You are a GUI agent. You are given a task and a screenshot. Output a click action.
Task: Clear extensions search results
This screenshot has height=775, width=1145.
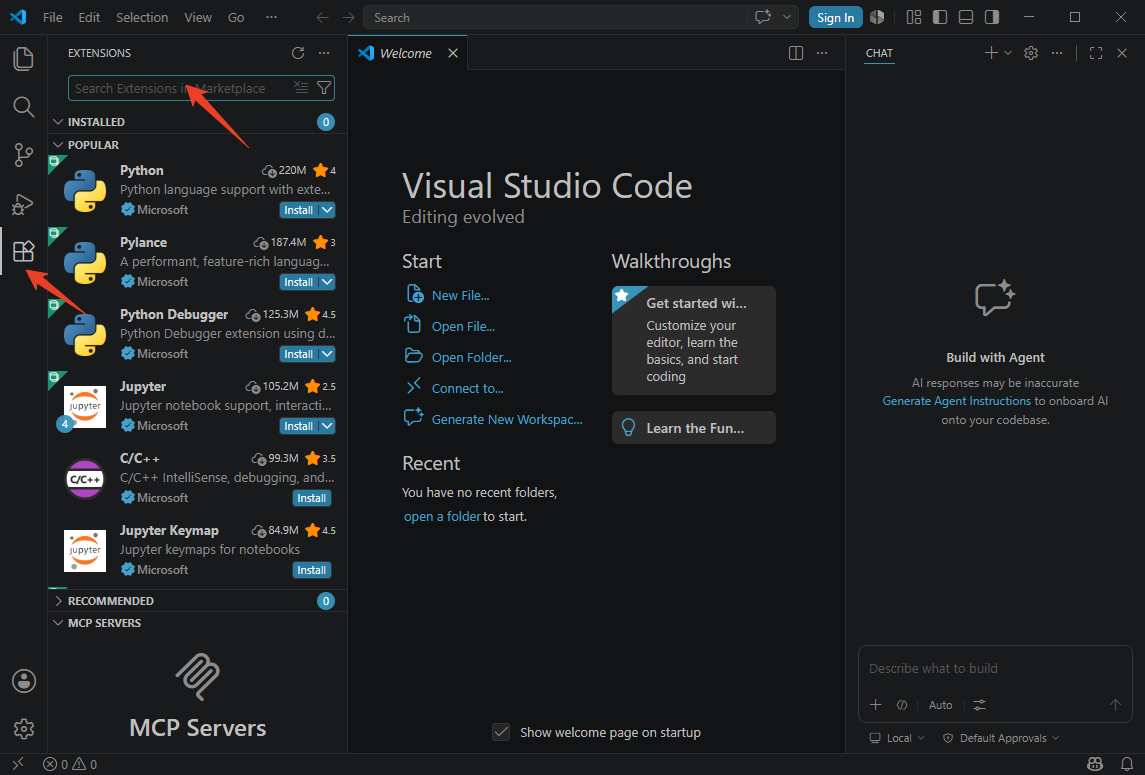tap(301, 88)
